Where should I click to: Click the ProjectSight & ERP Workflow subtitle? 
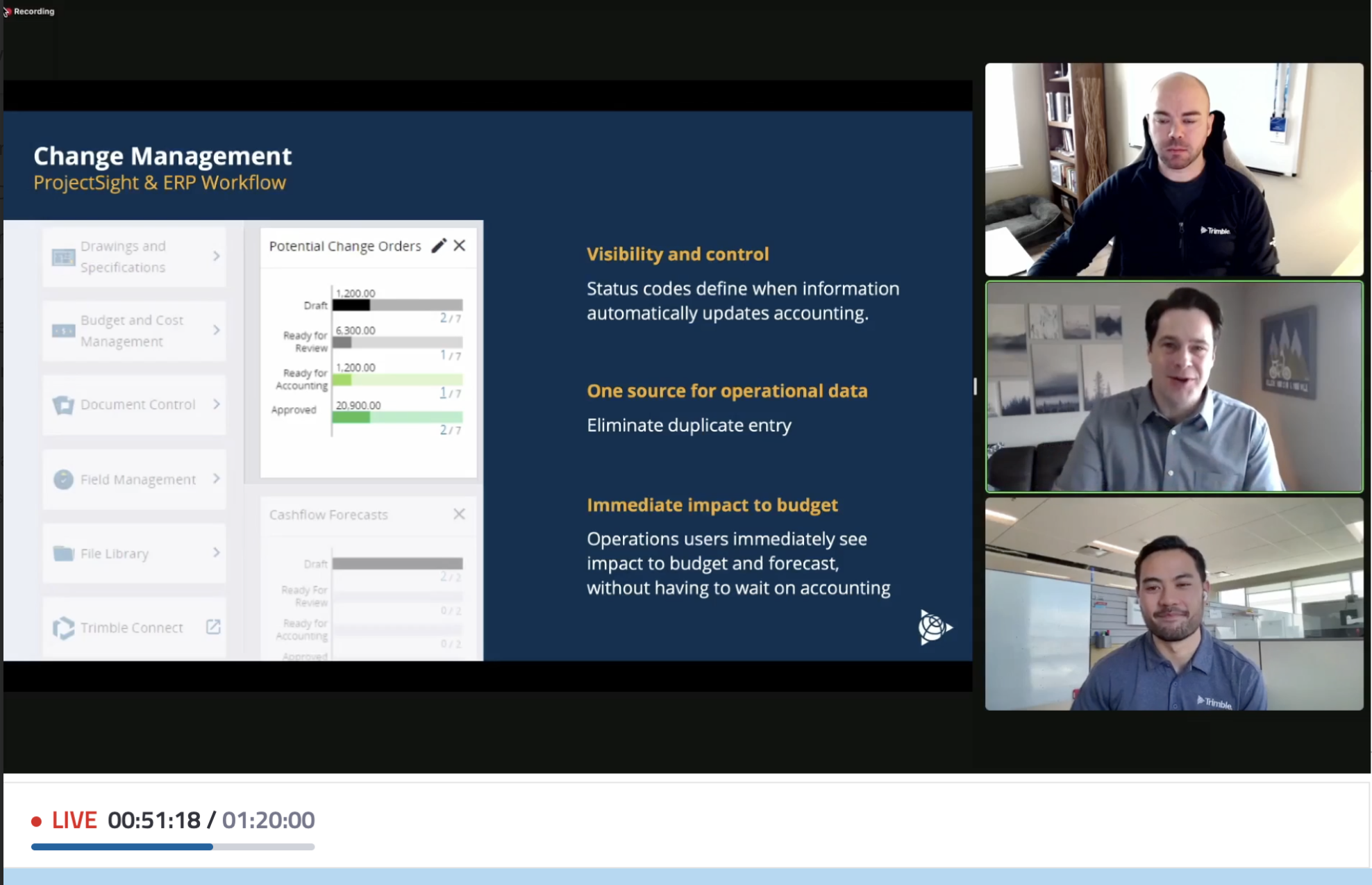click(x=160, y=183)
